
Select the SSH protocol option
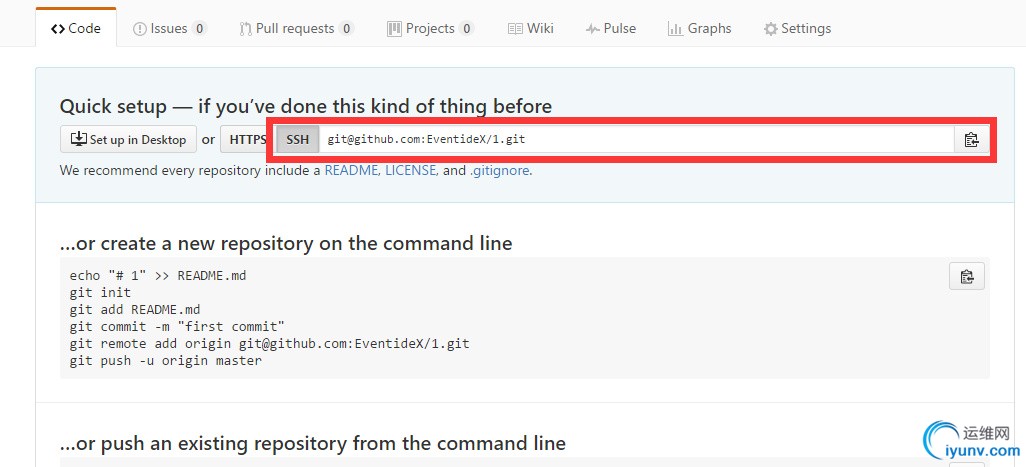pos(298,140)
